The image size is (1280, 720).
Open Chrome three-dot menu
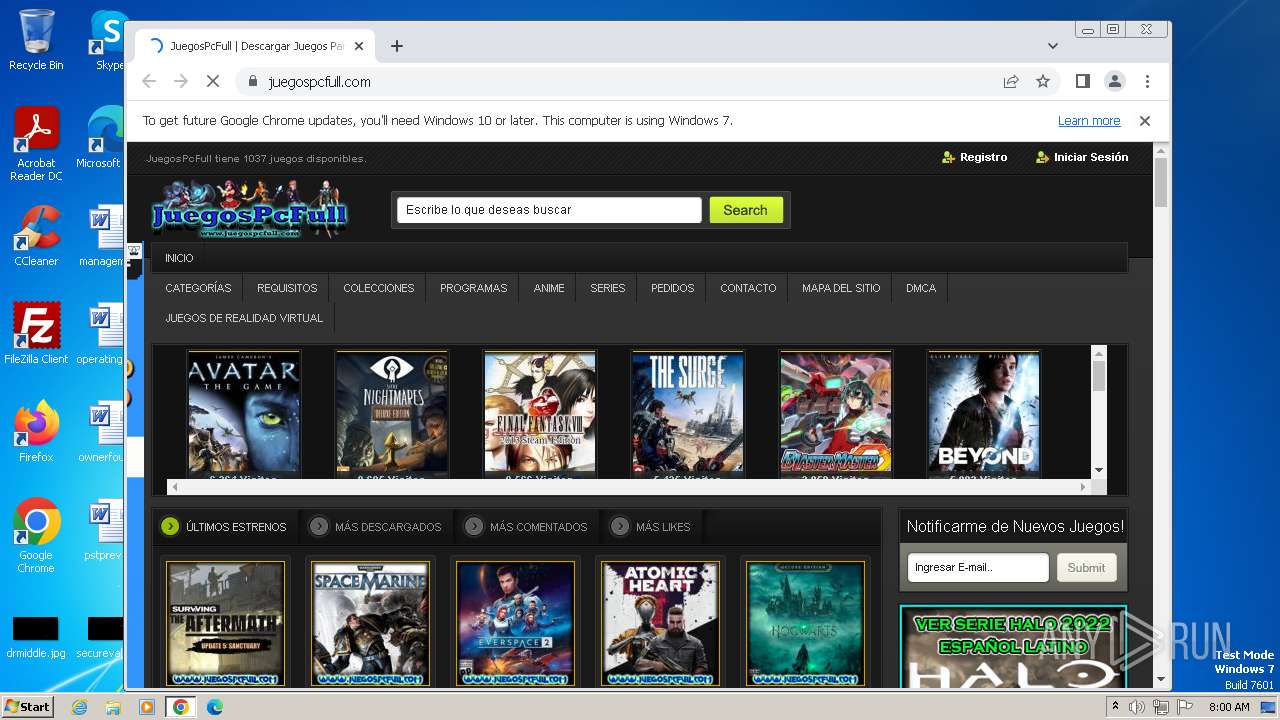point(1147,82)
